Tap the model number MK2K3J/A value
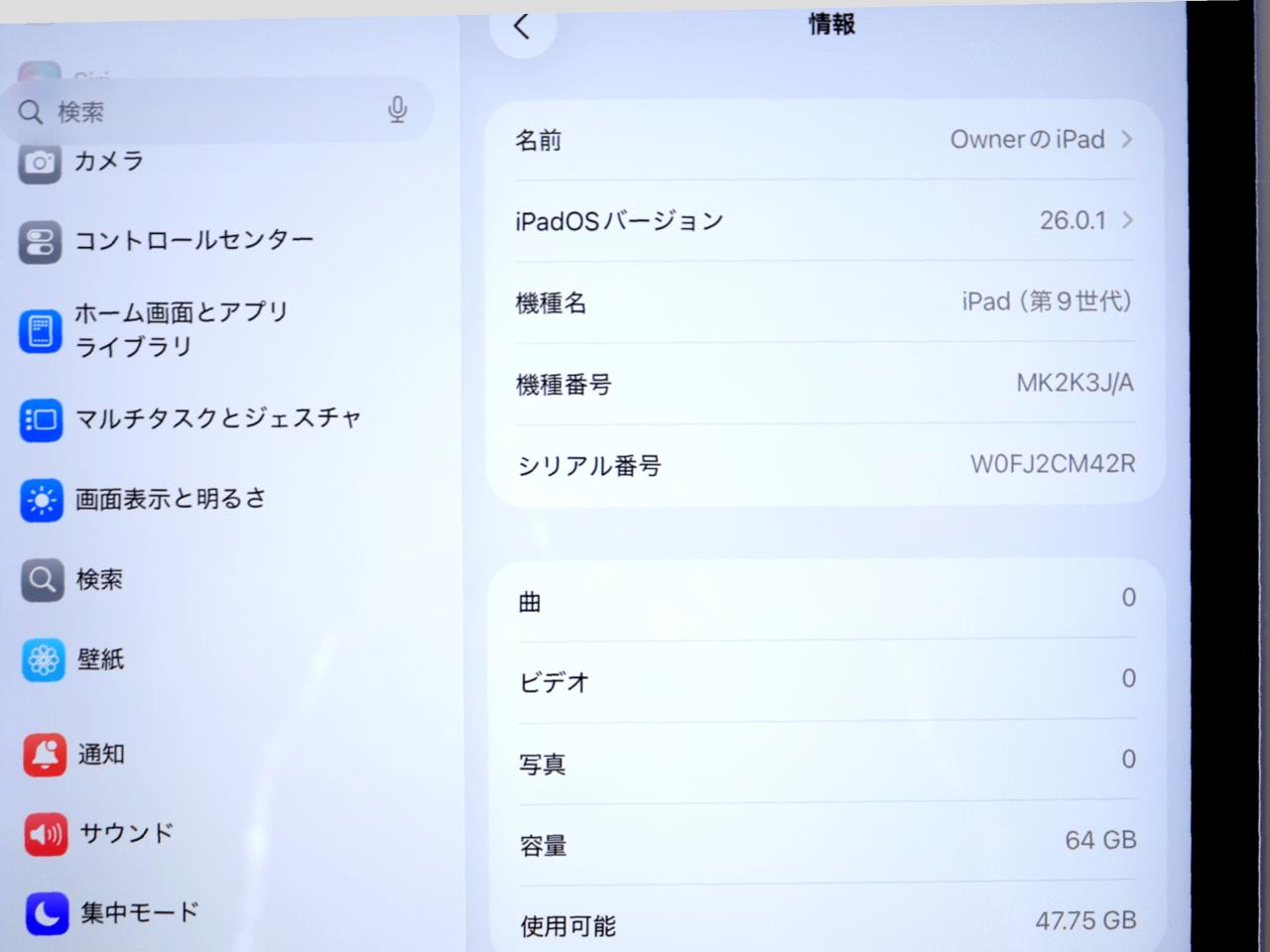 (1074, 383)
